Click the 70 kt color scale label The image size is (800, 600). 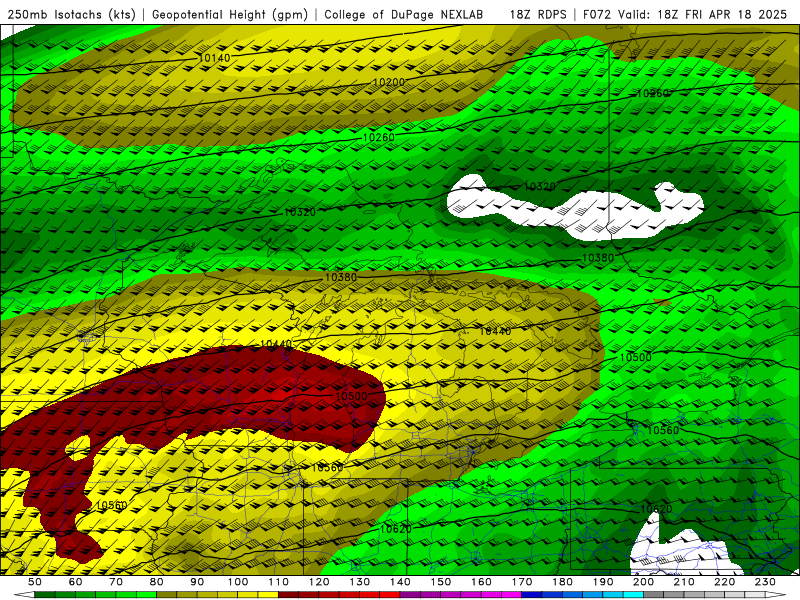(x=116, y=582)
